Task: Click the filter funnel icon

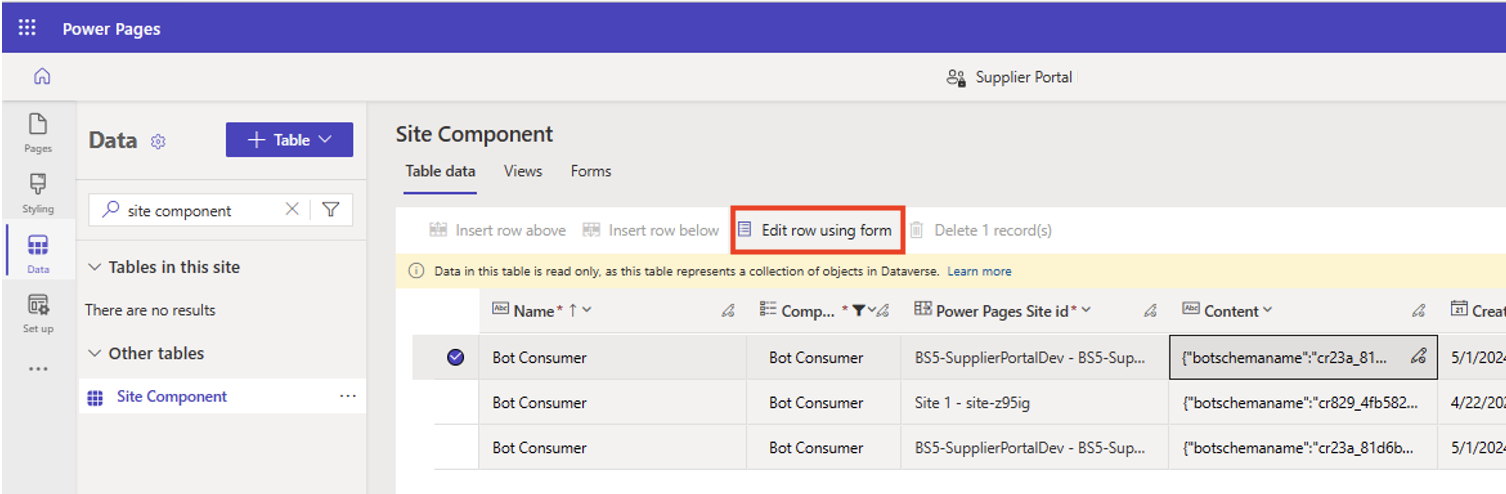Action: 331,210
